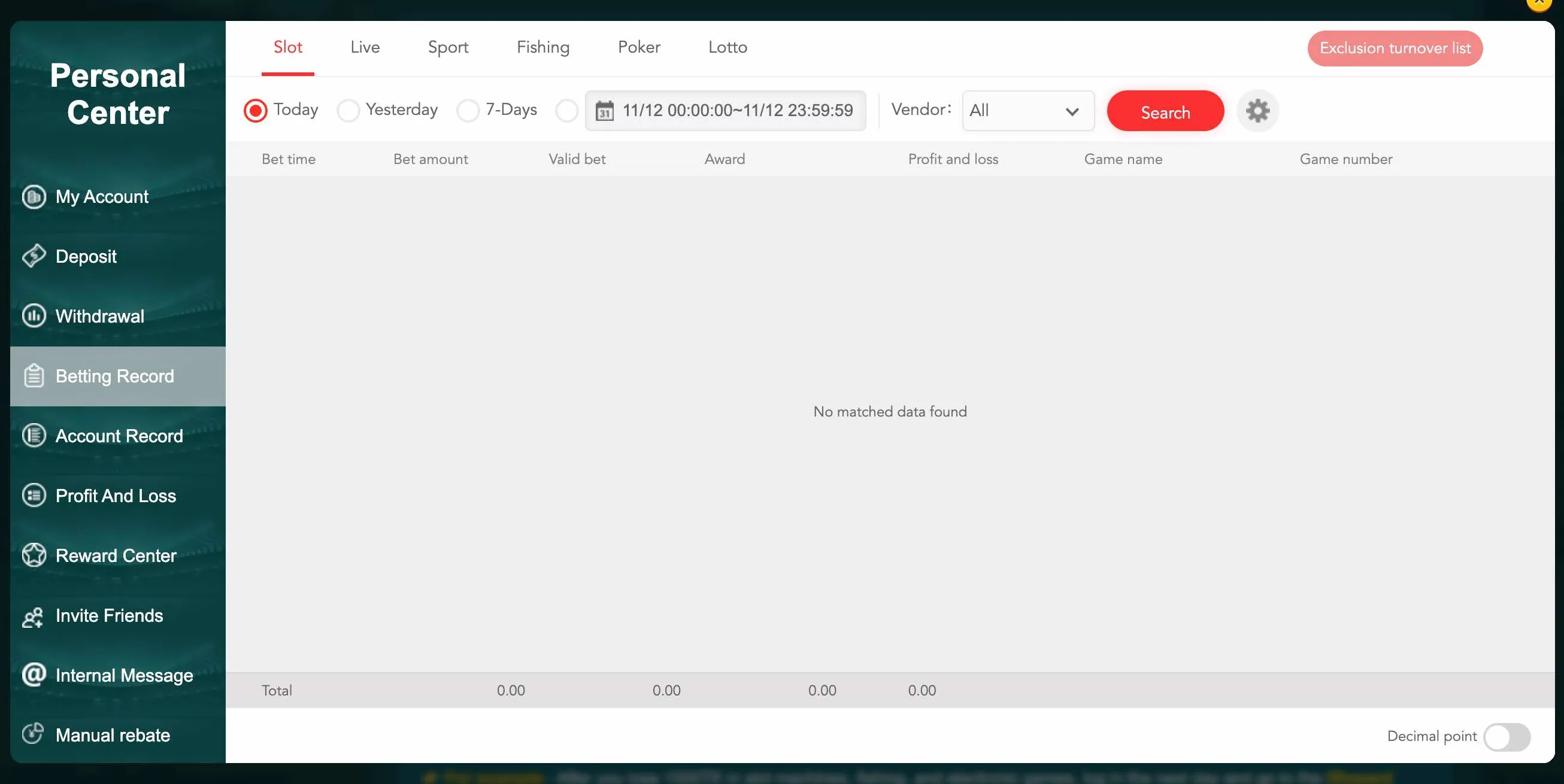The image size is (1564, 784).
Task: Open settings with the gear icon
Action: 1257,111
